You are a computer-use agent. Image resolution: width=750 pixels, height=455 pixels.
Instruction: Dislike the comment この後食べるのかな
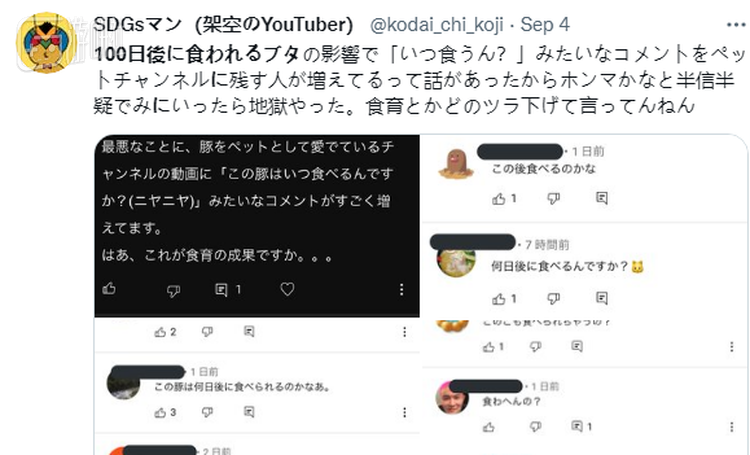553,199
